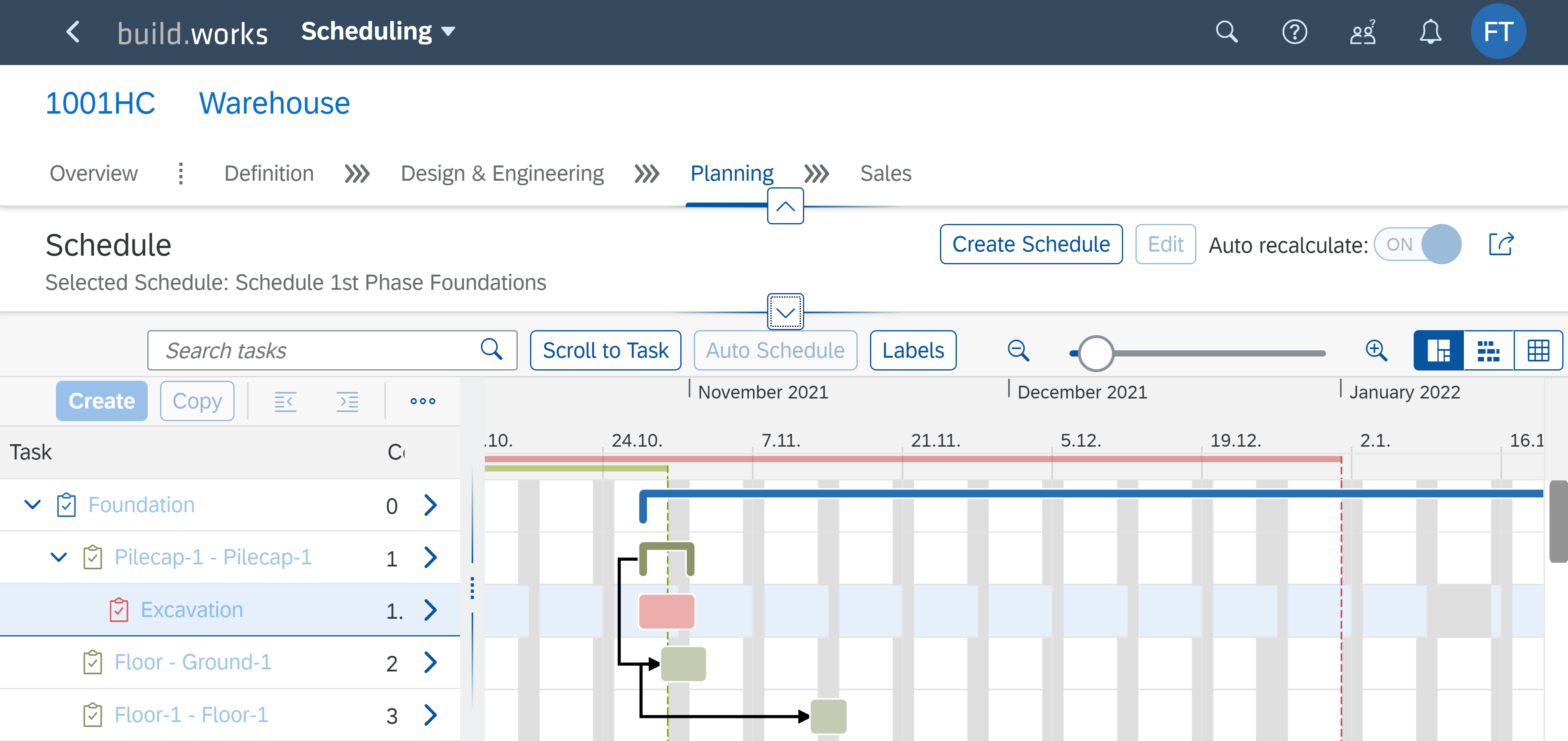The width and height of the screenshot is (1568, 741).
Task: Switch to chart-only Gantt view
Action: [1489, 350]
